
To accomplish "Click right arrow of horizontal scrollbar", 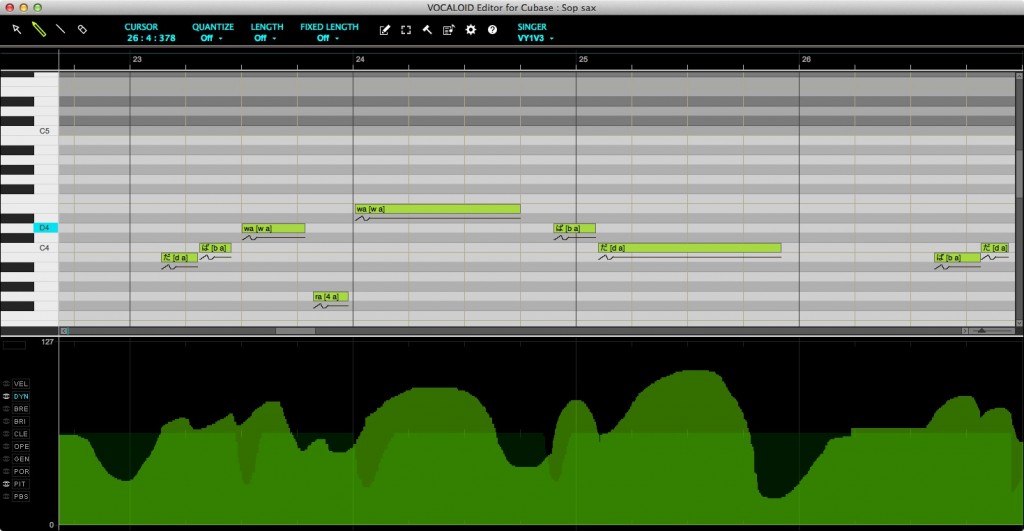I will click(x=965, y=331).
